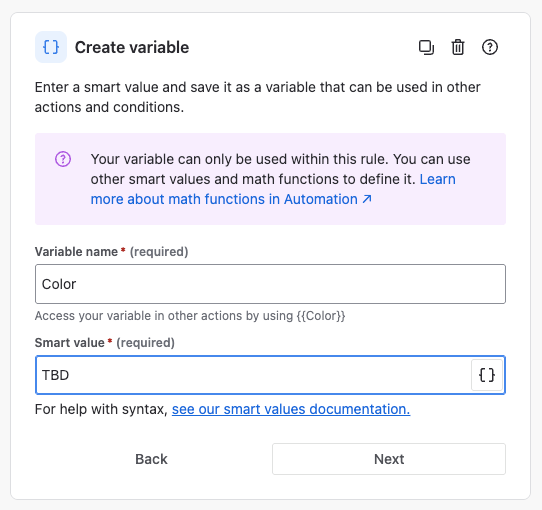
Task: Click the purple question mark info icon
Action: tap(63, 159)
